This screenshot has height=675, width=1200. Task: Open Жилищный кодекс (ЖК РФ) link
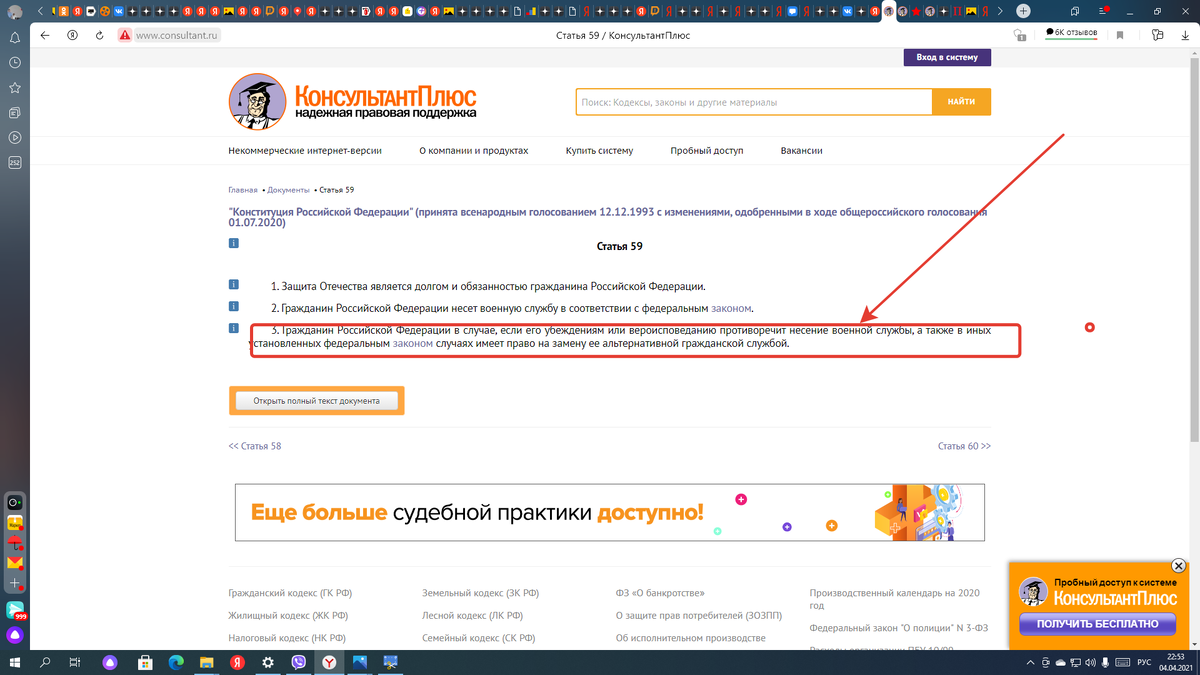tap(288, 616)
